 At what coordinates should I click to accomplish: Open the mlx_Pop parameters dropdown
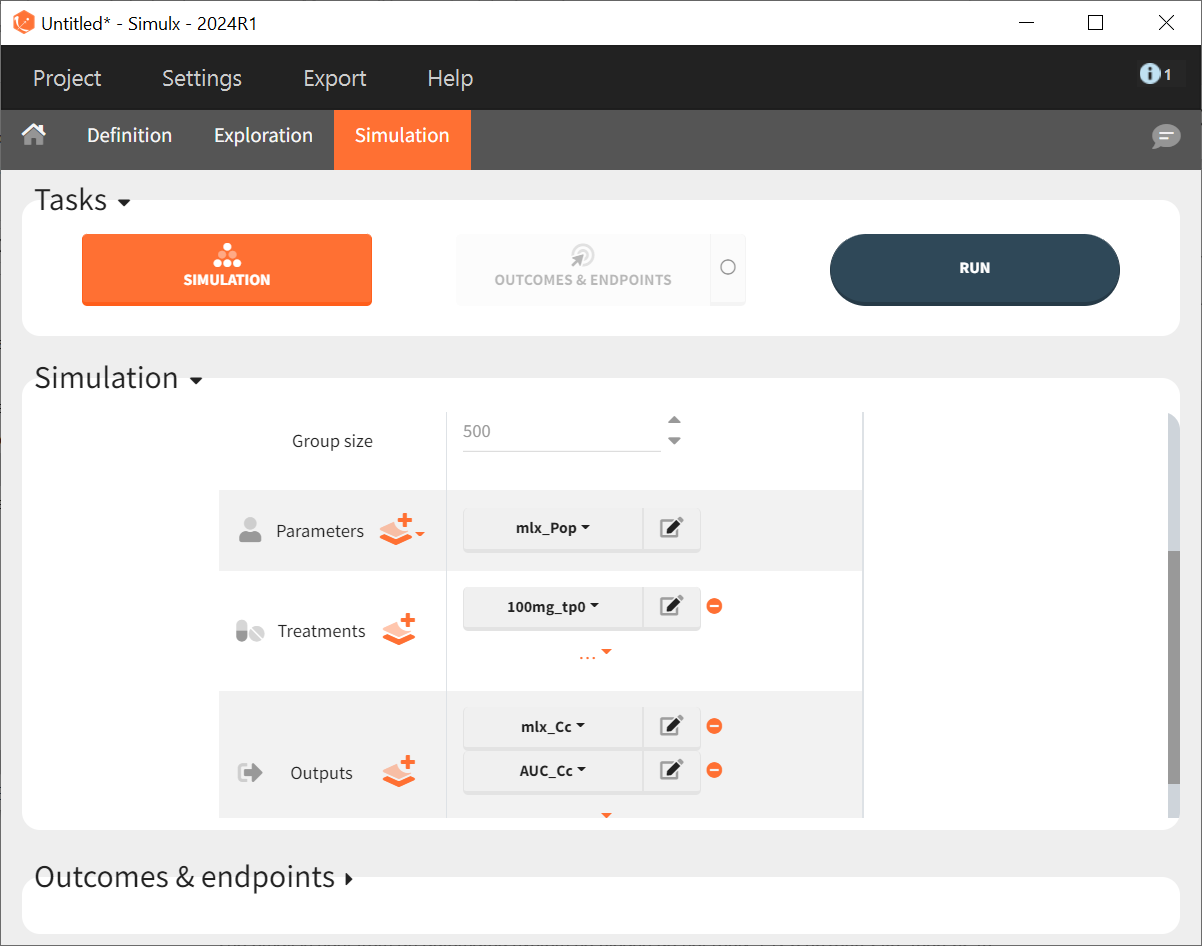(x=552, y=528)
